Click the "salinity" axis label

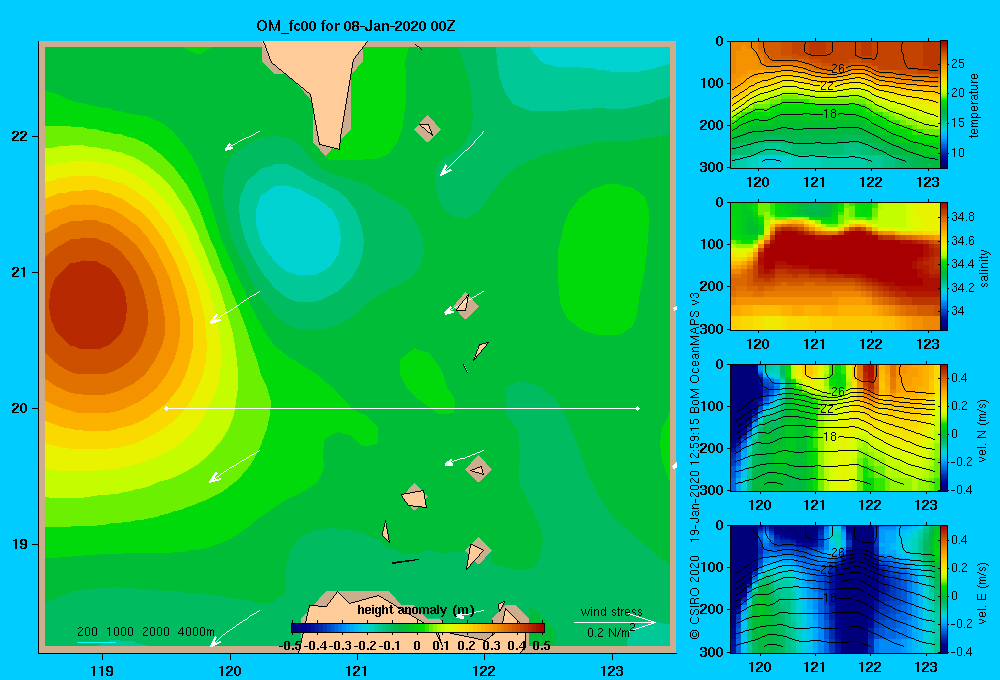pyautogui.click(x=984, y=268)
